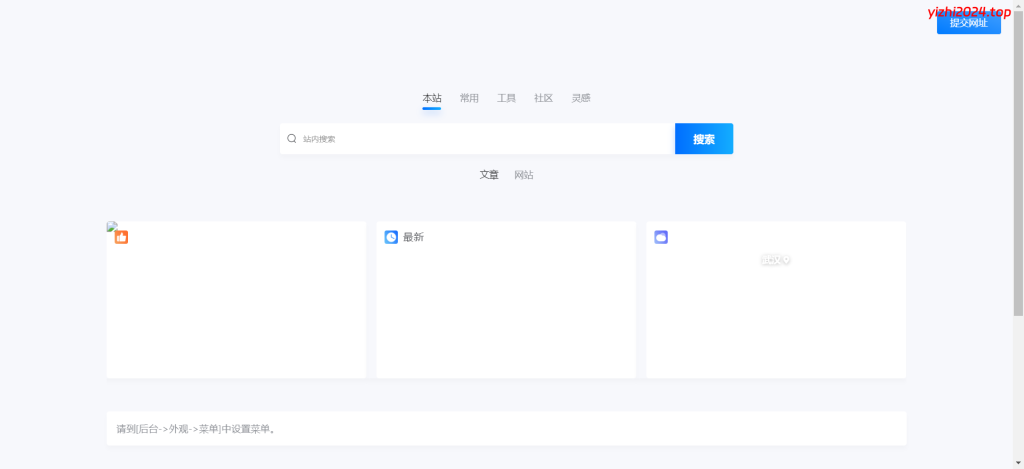Open the 工具 search tab
Viewport: 1024px width, 469px height.
pyautogui.click(x=506, y=98)
